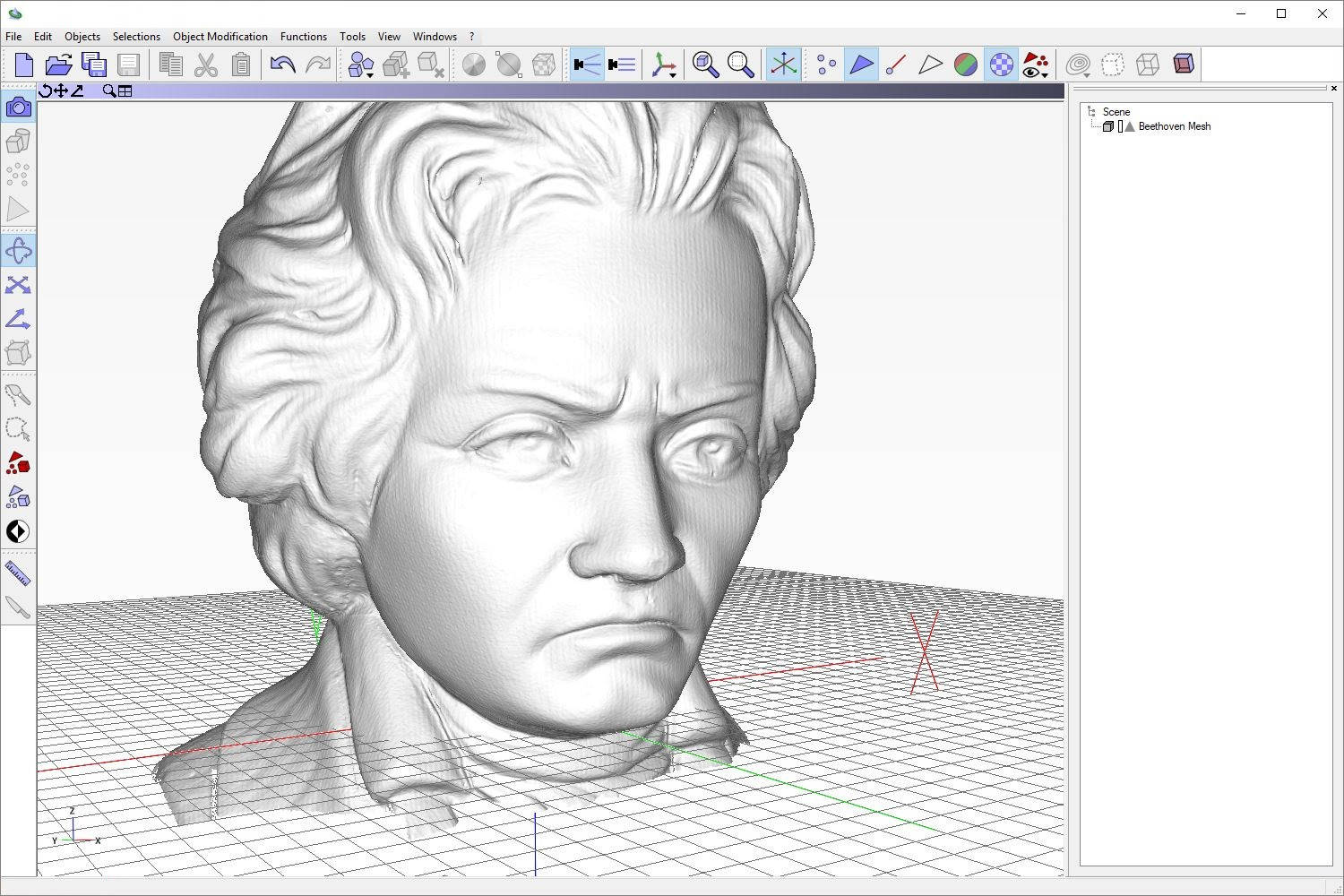This screenshot has width=1344, height=896.
Task: Click the gray sphere toolbar icon
Action: [x=473, y=65]
